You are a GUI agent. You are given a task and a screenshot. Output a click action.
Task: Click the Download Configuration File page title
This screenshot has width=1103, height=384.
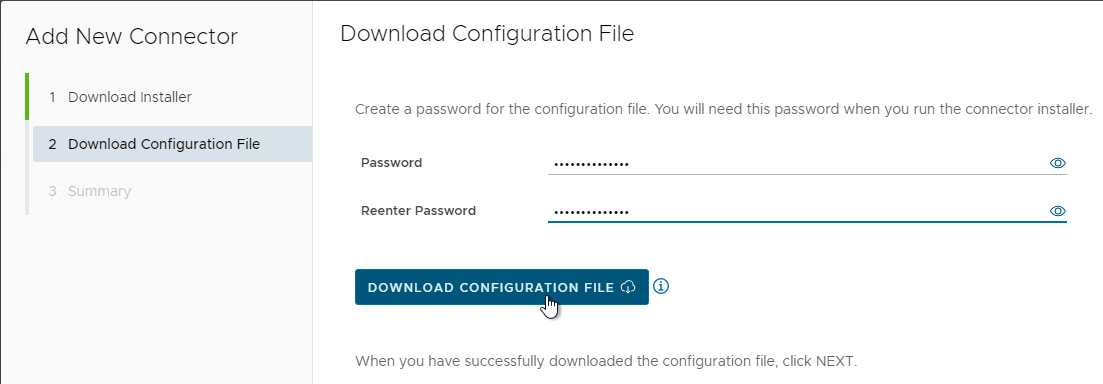coord(487,33)
